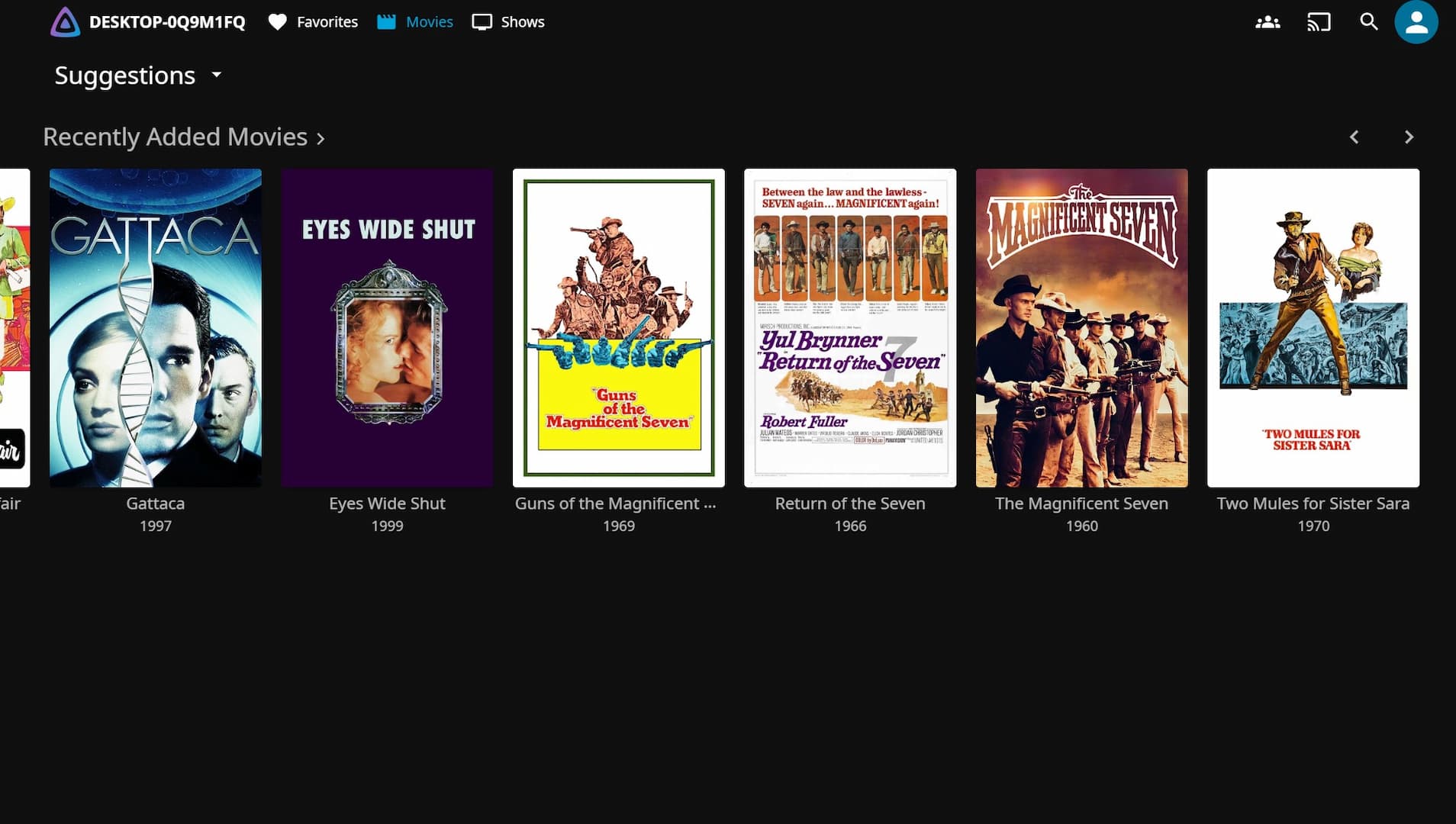
Task: Click the Movies clapperboard icon
Action: (x=386, y=22)
